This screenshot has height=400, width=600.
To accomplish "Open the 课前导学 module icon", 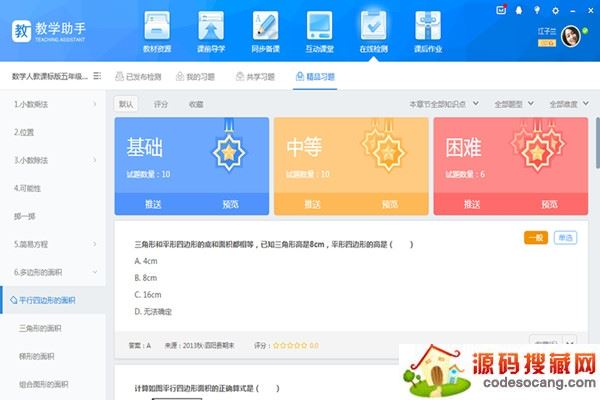I will 211,25.
